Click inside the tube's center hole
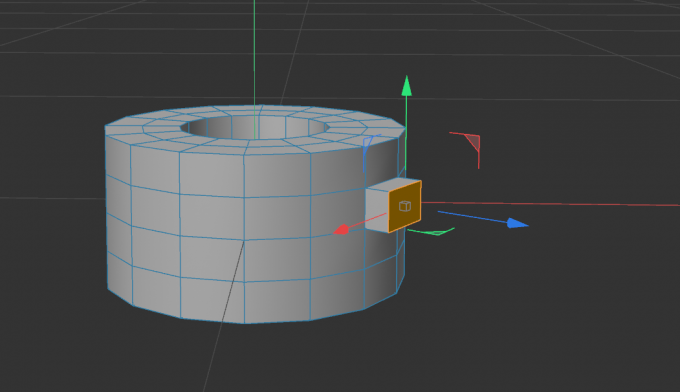The width and height of the screenshot is (680, 392). [x=255, y=127]
